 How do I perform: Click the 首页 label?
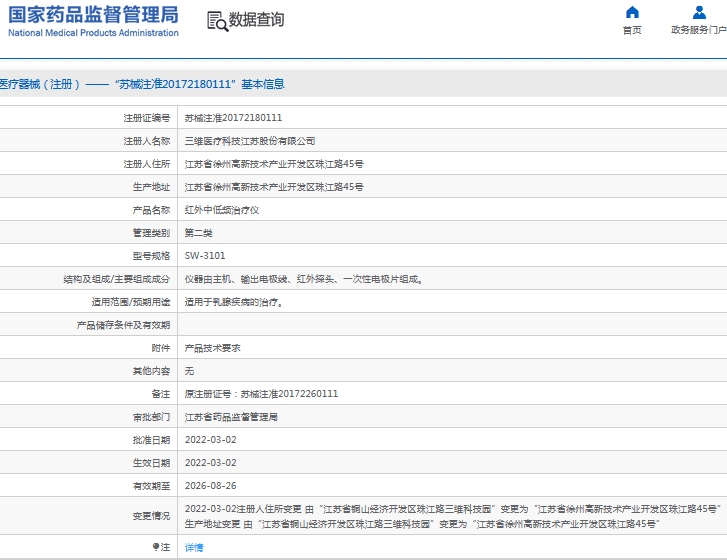click(x=632, y=30)
